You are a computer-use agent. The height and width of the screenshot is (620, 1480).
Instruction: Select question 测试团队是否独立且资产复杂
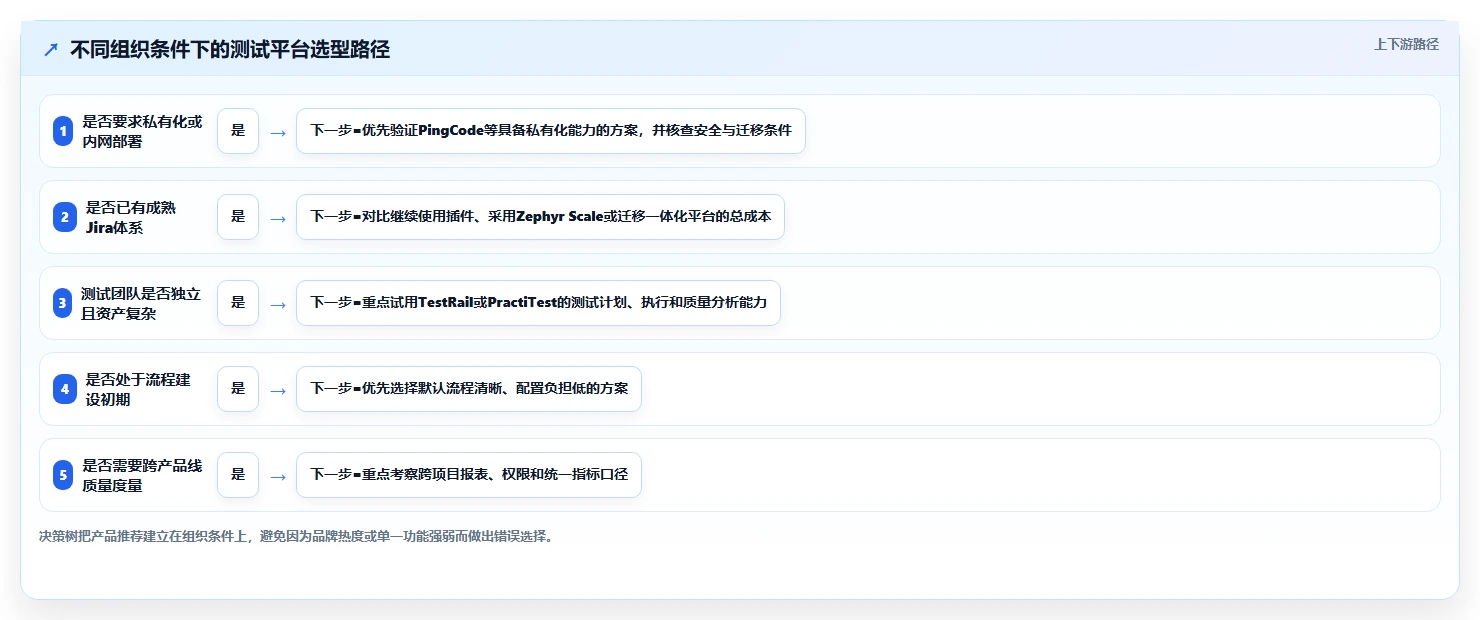(141, 303)
